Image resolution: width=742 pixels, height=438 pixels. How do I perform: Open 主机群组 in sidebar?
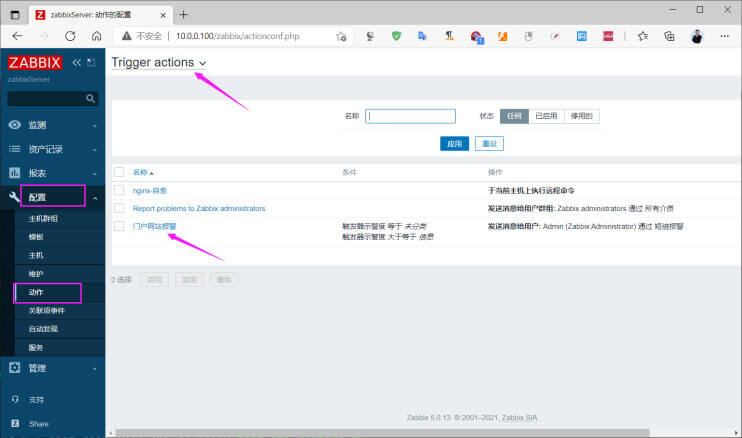click(43, 219)
